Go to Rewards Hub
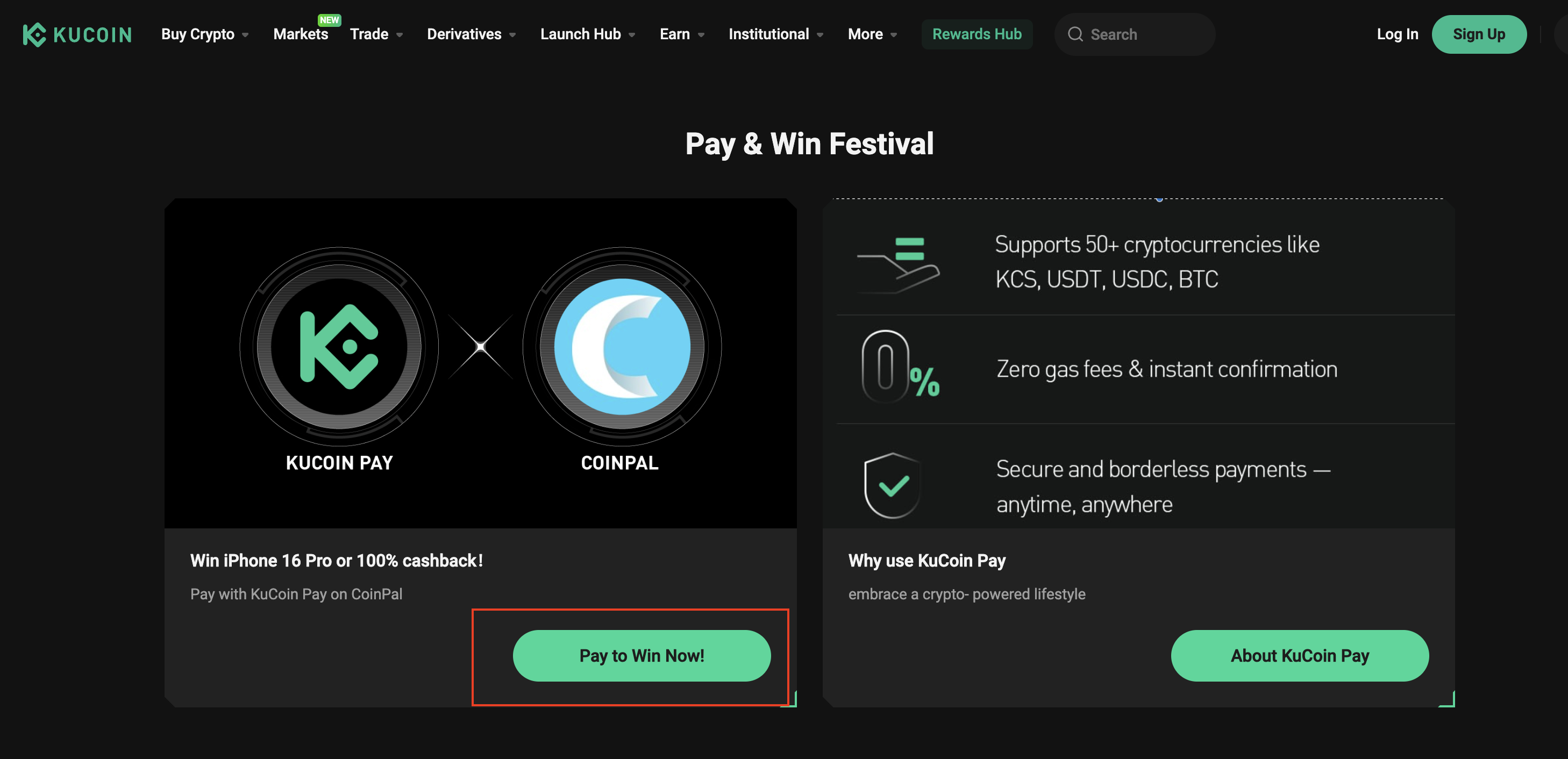The height and width of the screenshot is (759, 1568). pyautogui.click(x=977, y=34)
